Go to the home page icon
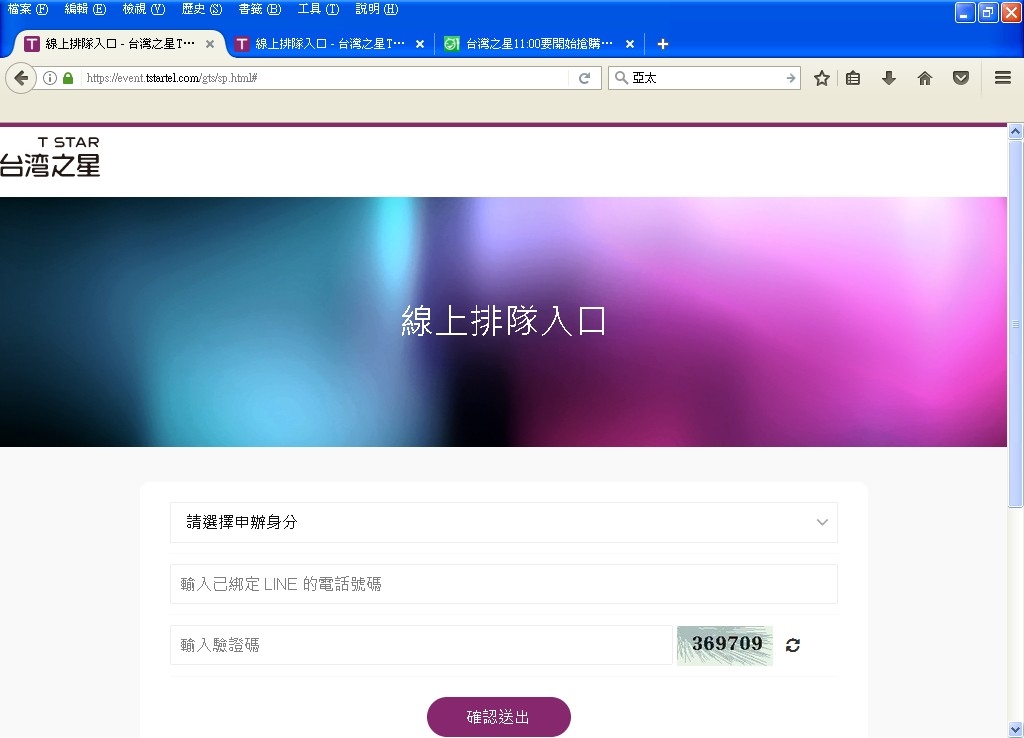Image resolution: width=1024 pixels, height=738 pixels. [x=925, y=78]
